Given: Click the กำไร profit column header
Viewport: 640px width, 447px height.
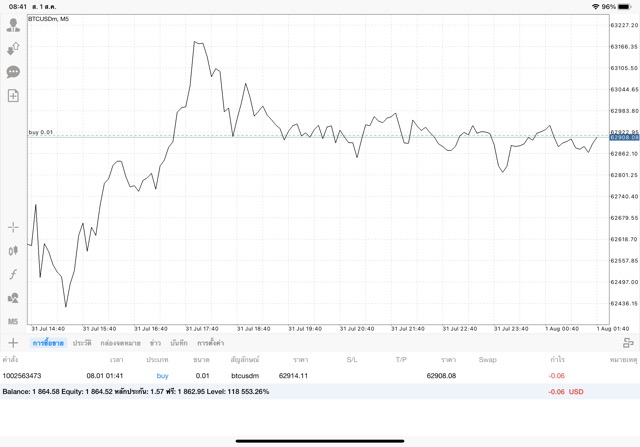Looking at the screenshot, I should tap(557, 360).
